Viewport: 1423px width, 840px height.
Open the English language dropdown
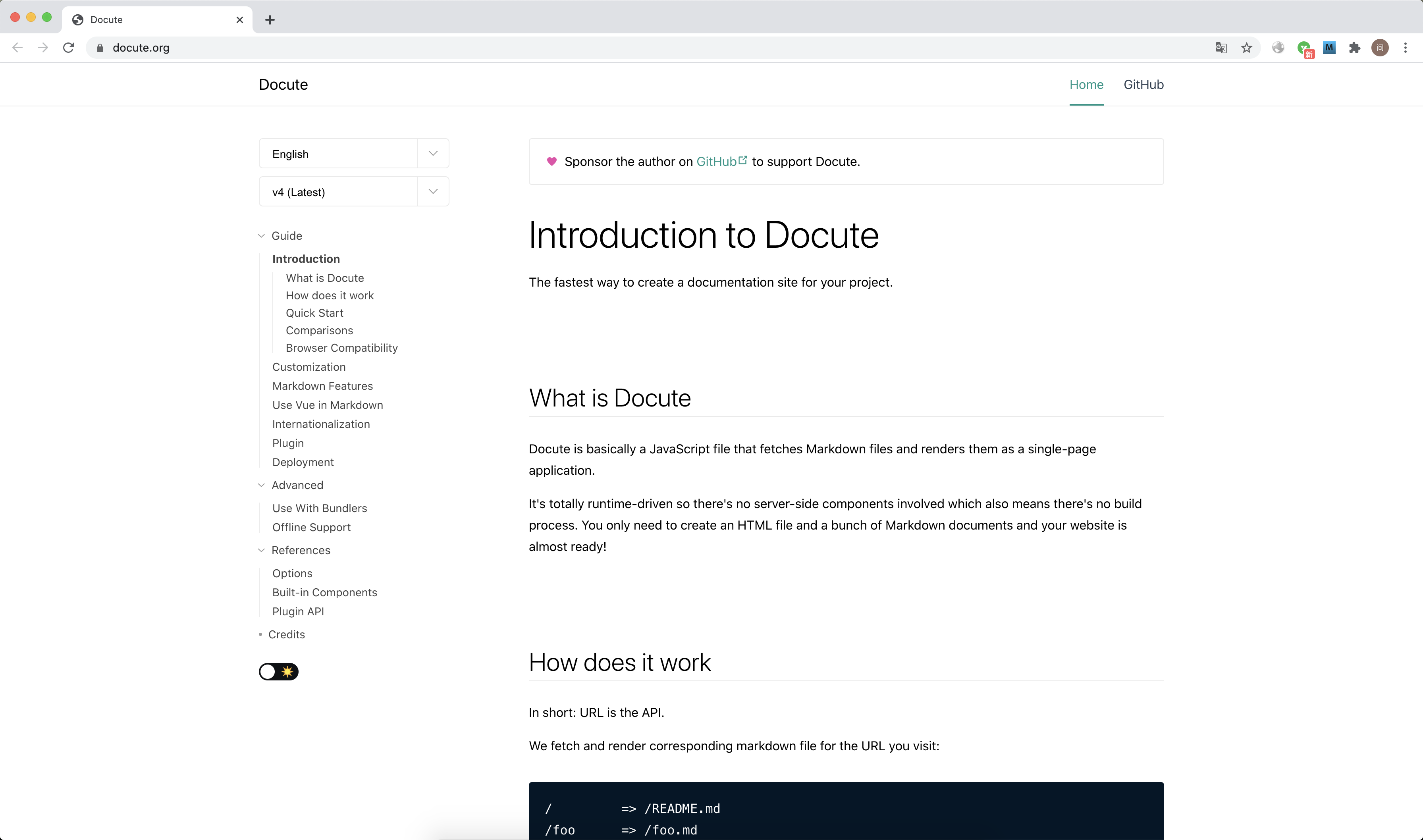pyautogui.click(x=354, y=153)
